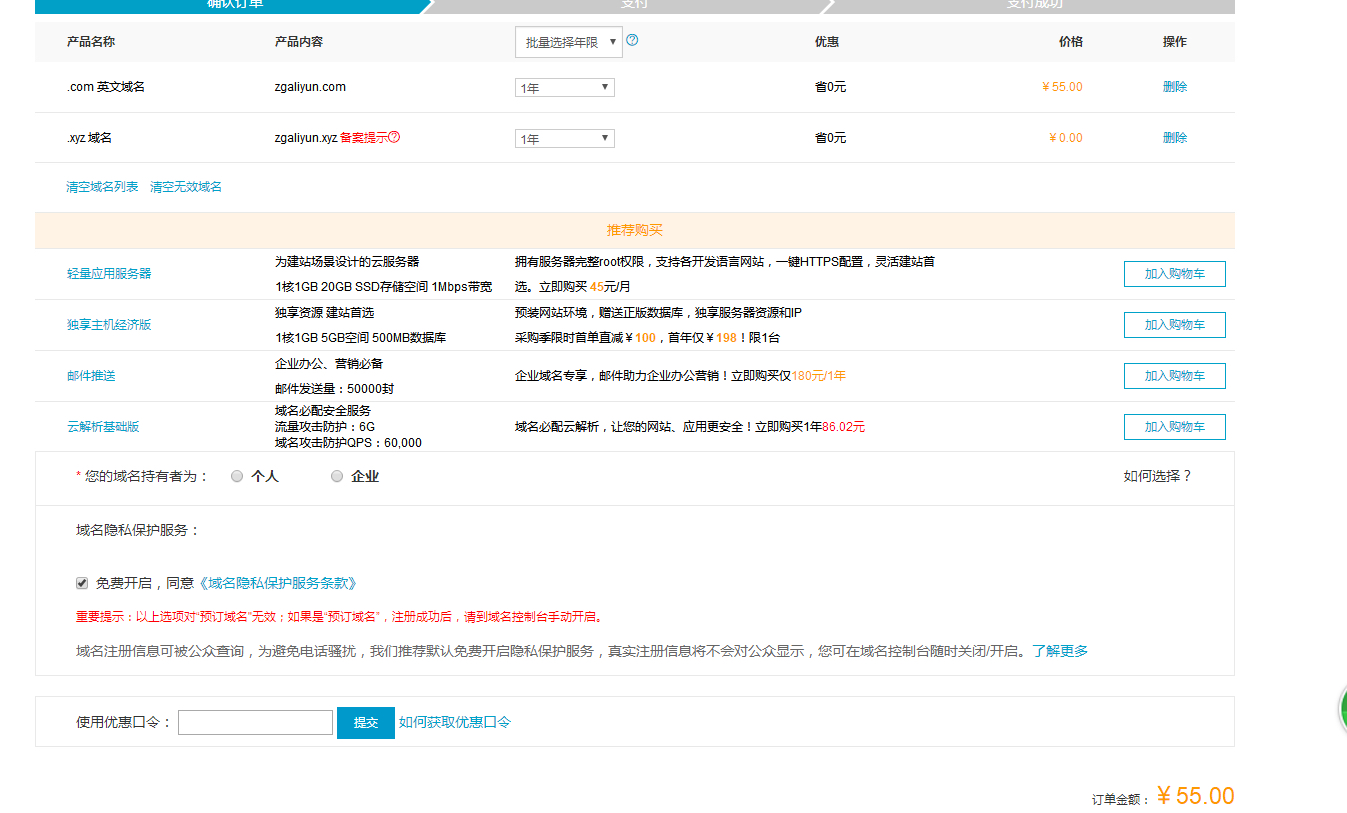Screen dimensions: 1347x813
Task: Expand the year dropdown for zgaliyun.com
Action: click(564, 87)
